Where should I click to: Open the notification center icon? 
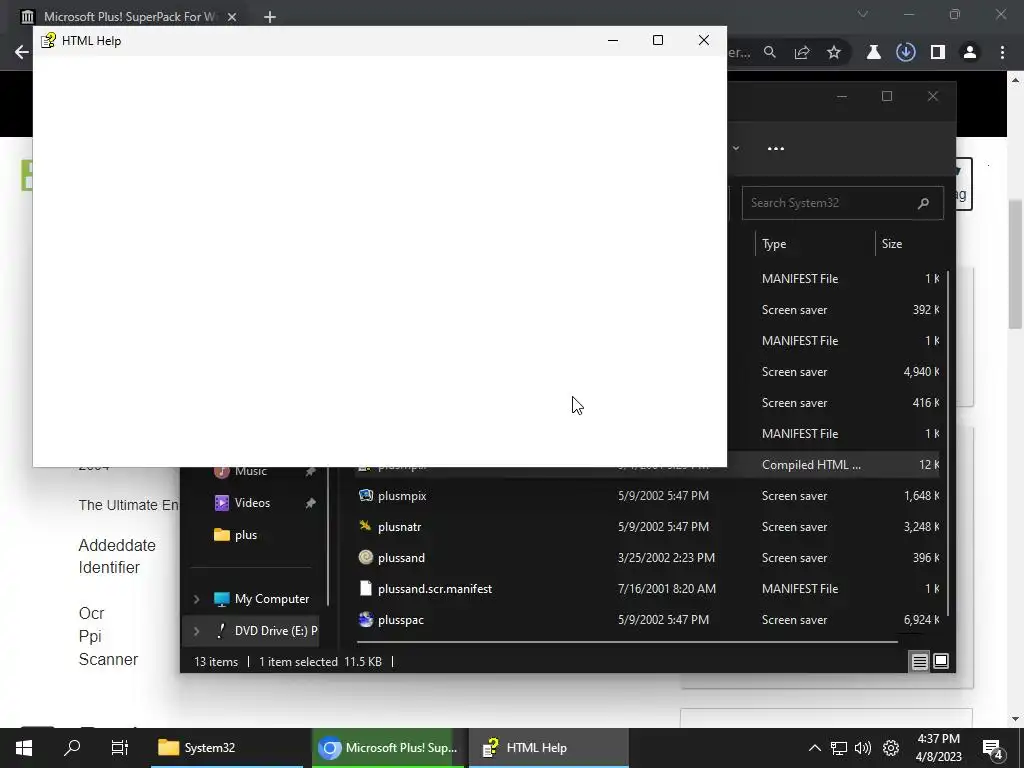[993, 748]
